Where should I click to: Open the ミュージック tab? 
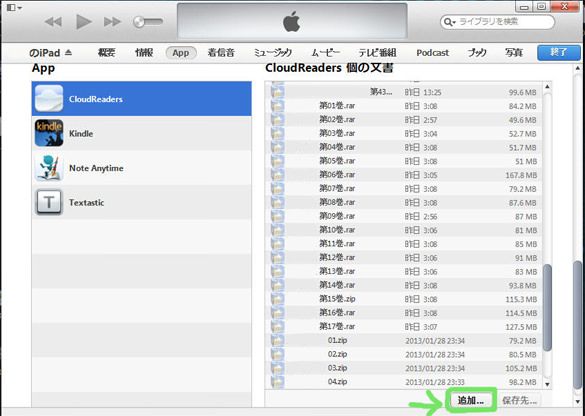pyautogui.click(x=272, y=53)
